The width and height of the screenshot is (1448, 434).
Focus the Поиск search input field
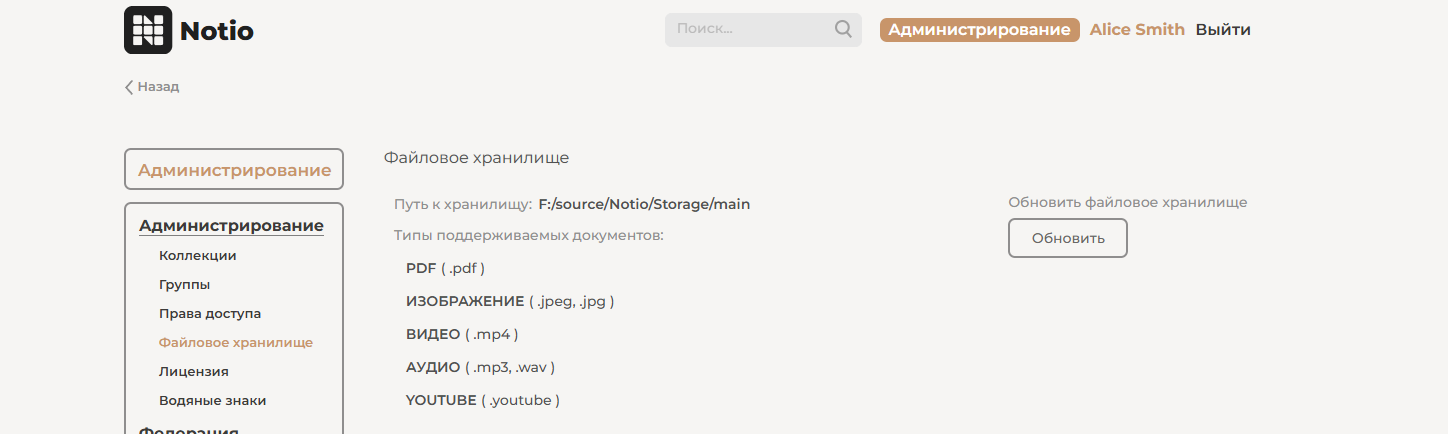tap(750, 29)
